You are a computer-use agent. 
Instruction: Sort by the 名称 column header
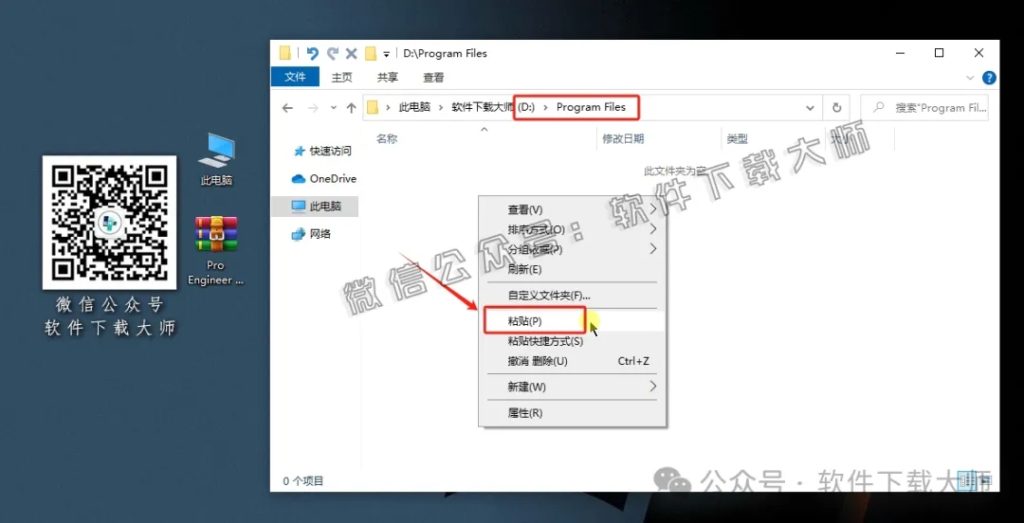pos(387,138)
